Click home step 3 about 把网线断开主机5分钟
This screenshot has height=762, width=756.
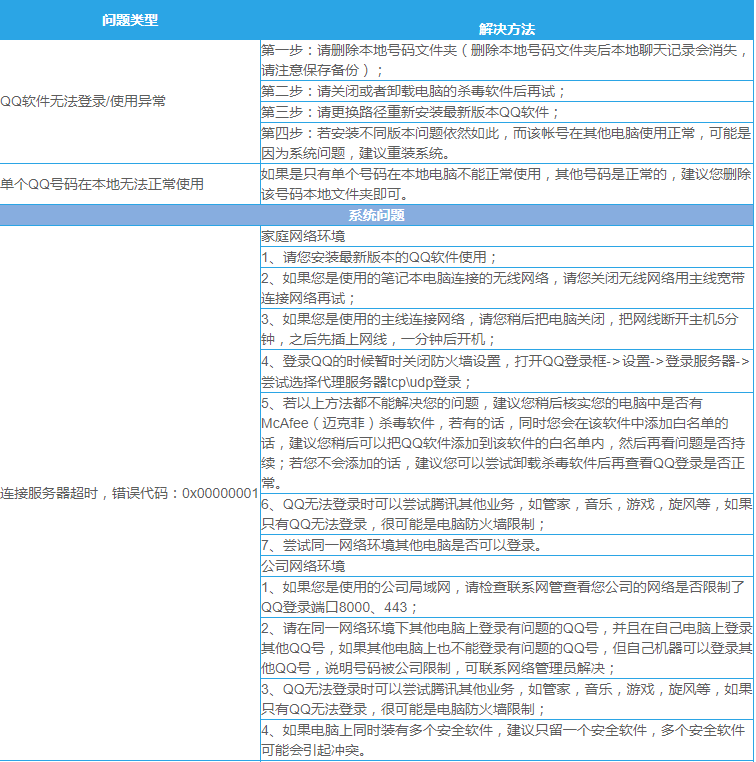tap(507, 329)
